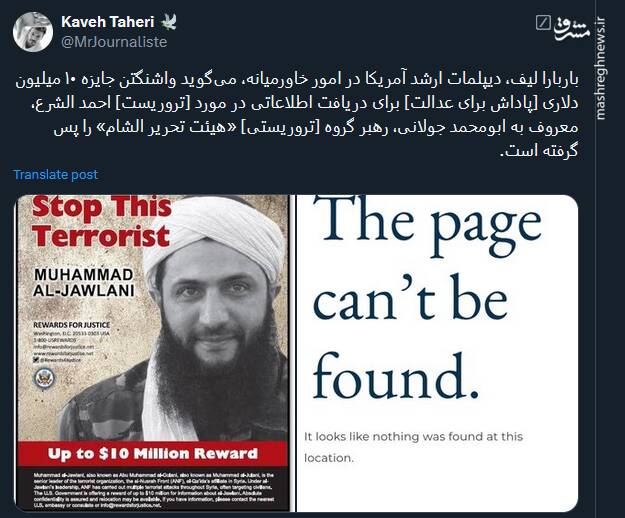Click the Up to $10 Million Reward banner
This screenshot has height=518, width=625.
click(152, 453)
